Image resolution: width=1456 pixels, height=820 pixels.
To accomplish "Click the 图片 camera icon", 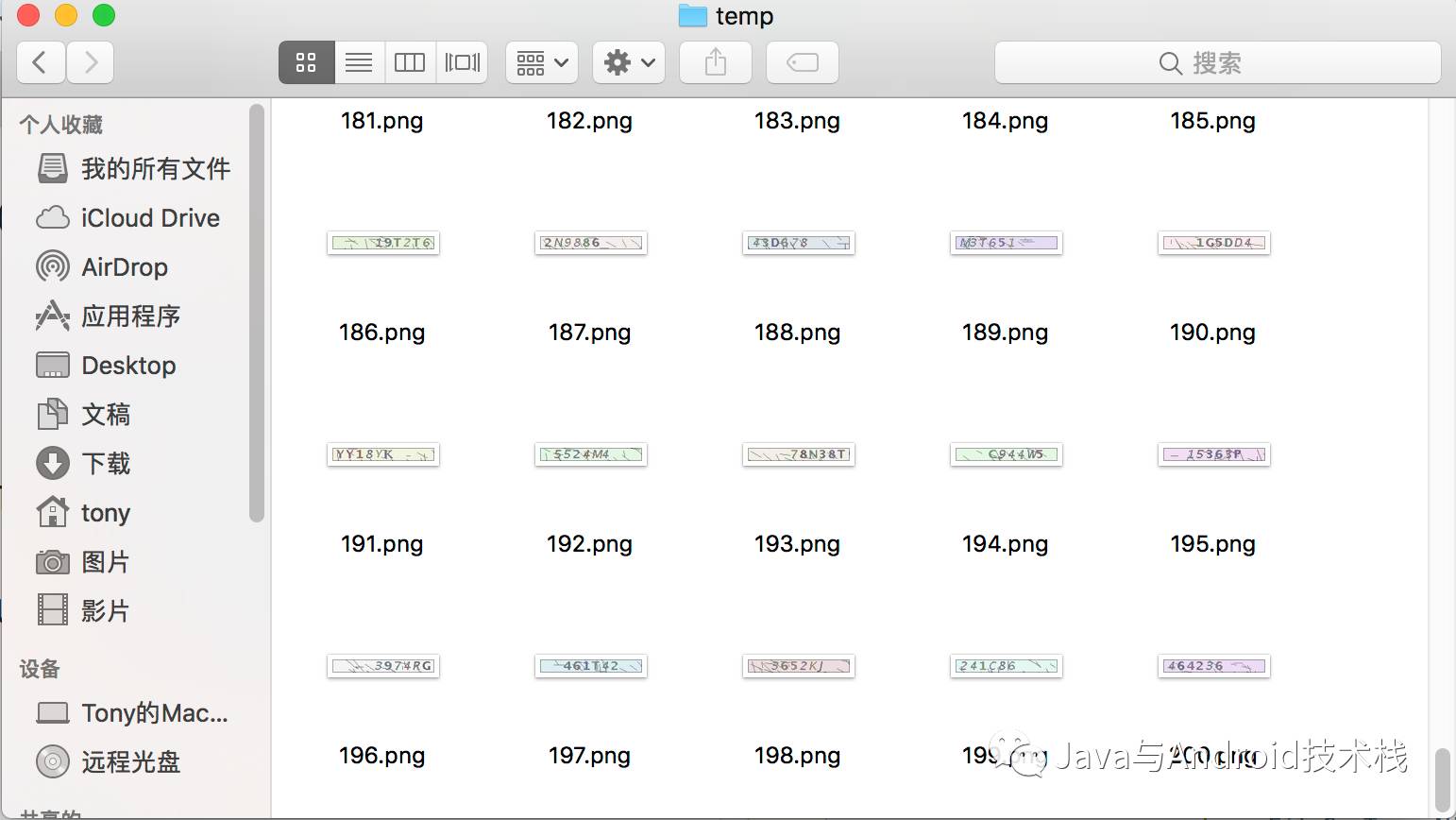I will [53, 562].
